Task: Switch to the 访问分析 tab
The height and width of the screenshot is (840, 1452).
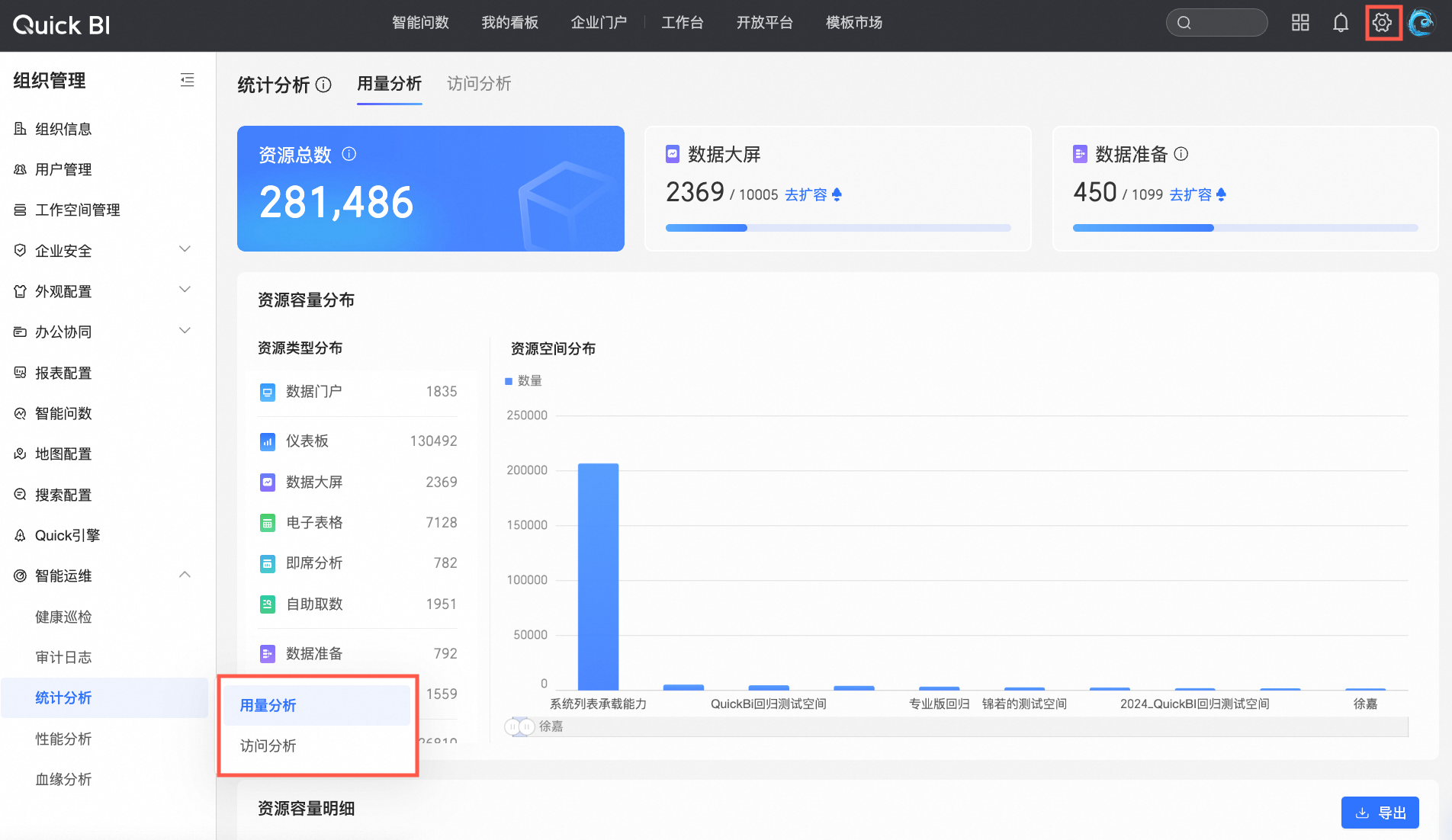Action: [x=479, y=84]
